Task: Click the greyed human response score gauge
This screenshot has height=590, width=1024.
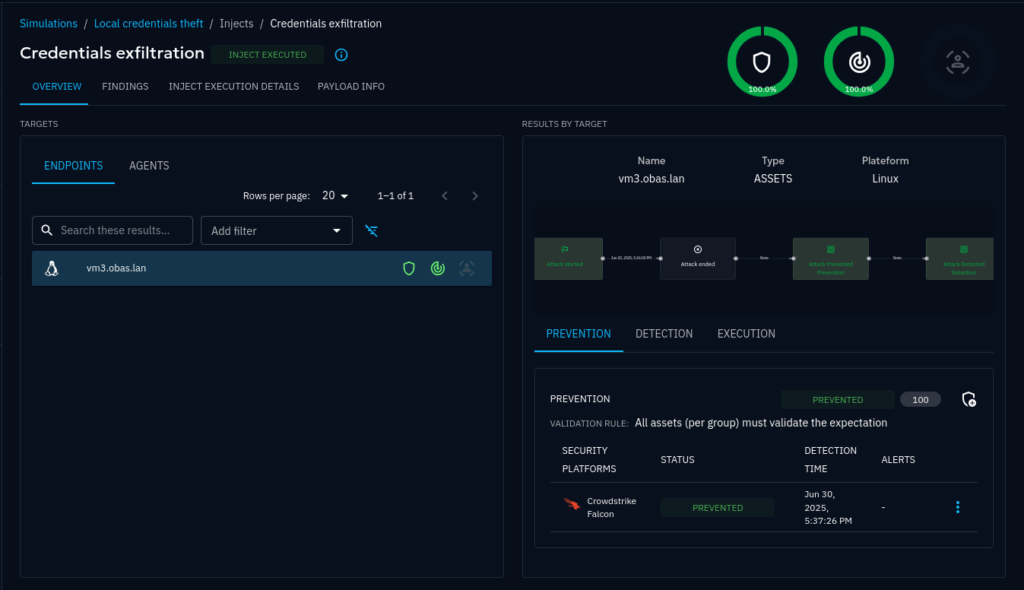Action: [957, 62]
